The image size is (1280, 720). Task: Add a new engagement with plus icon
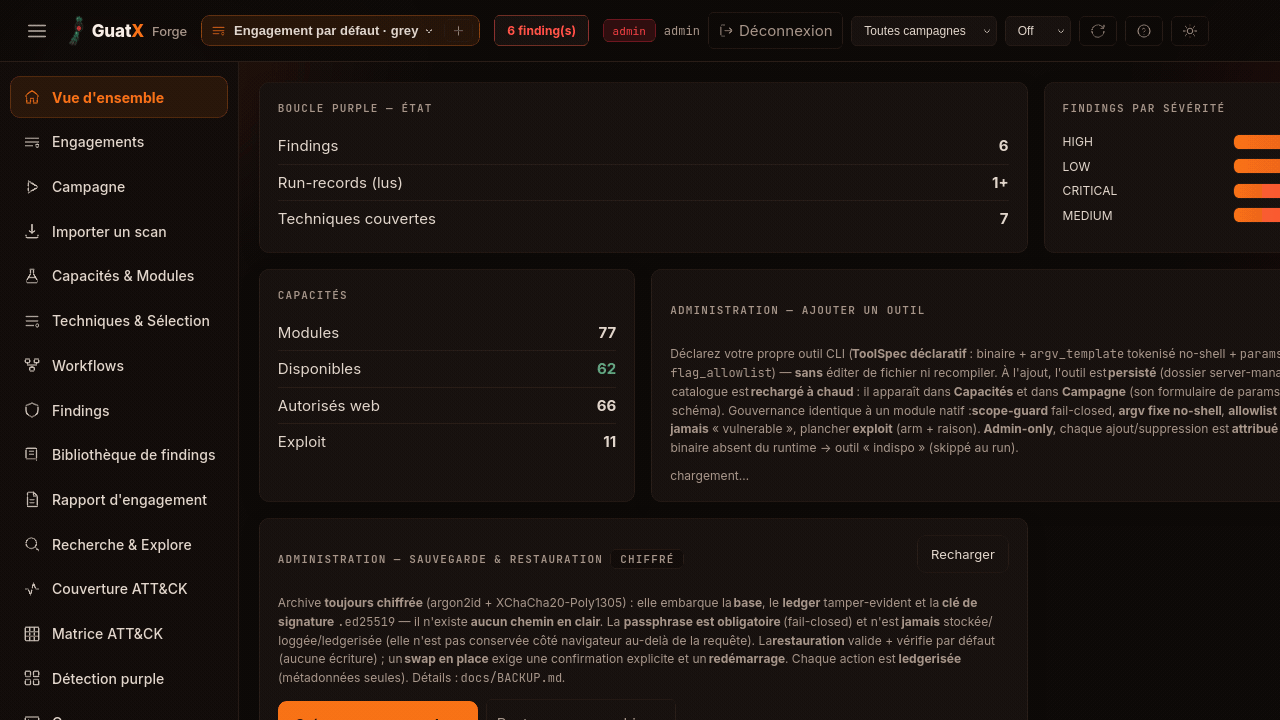(x=459, y=31)
